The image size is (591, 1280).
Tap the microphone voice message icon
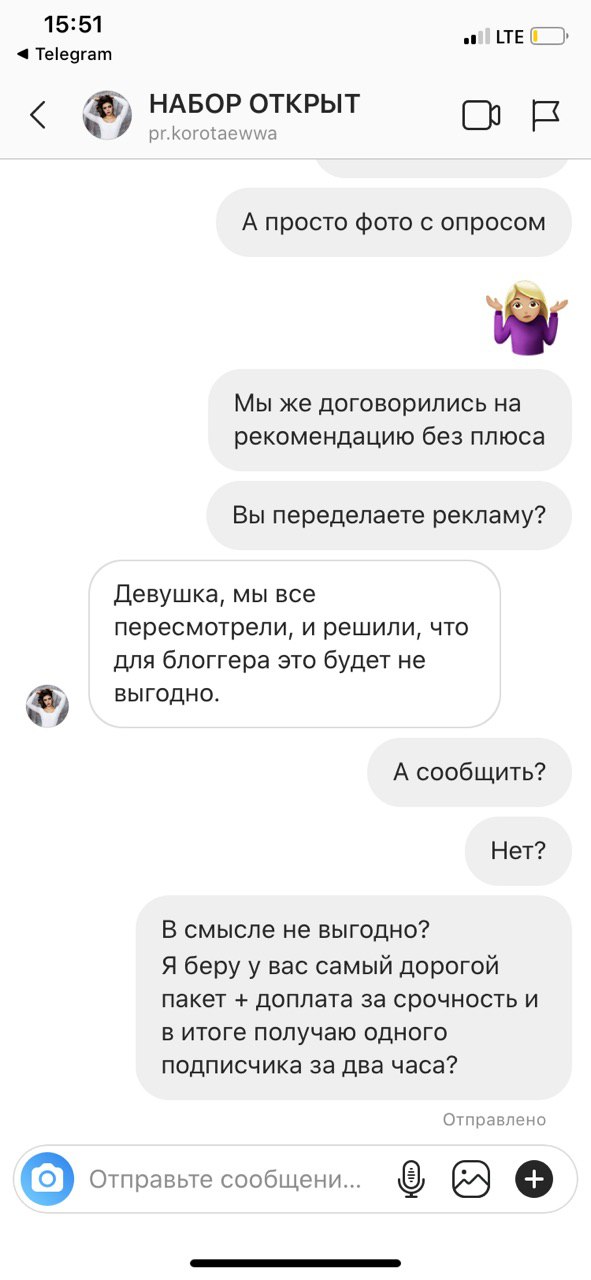coord(411,1180)
